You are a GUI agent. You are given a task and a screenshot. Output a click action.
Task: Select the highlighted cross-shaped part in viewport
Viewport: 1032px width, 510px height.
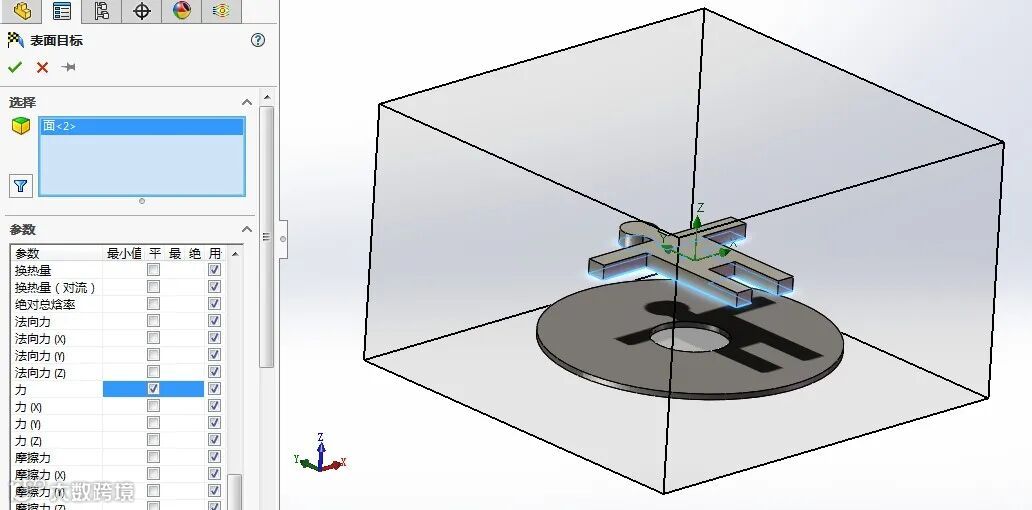691,263
